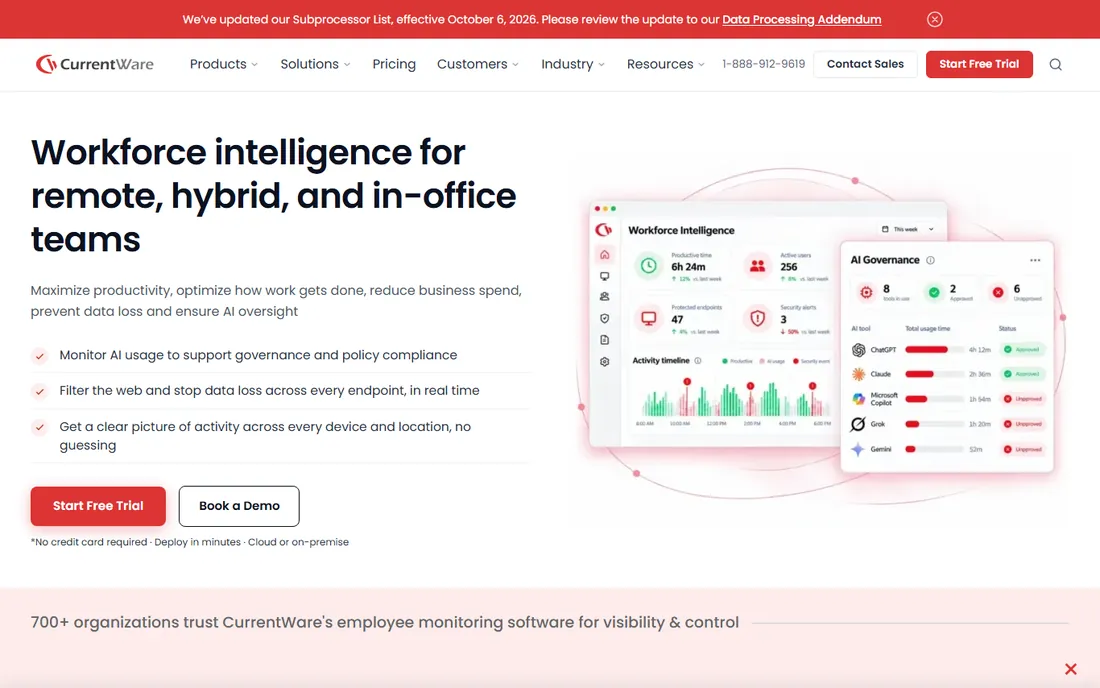Expand the Products menu
Screen dimensions: 1100x688
point(224,65)
